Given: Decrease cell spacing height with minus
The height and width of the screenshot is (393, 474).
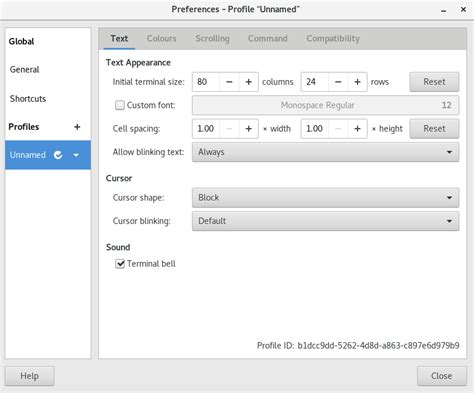Looking at the screenshot, I should (x=338, y=129).
